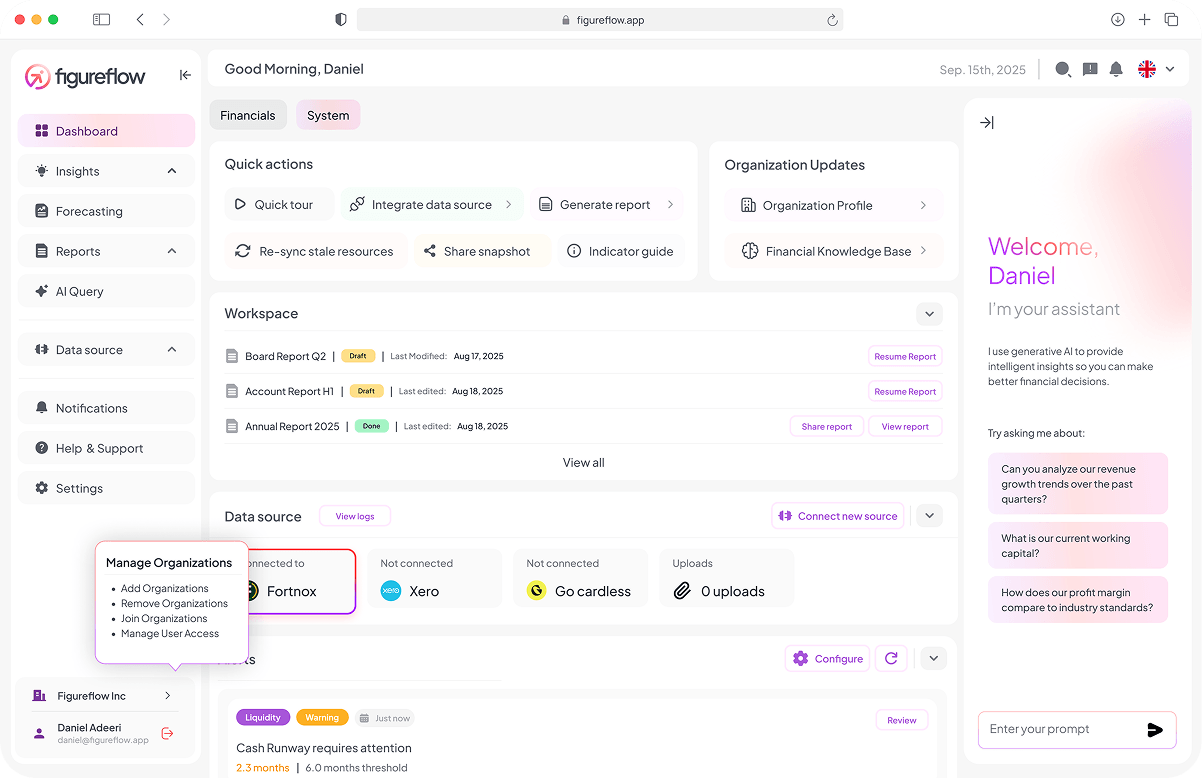
Task: Toggle the browser sidebar in Safari toolbar
Action: pyautogui.click(x=101, y=19)
